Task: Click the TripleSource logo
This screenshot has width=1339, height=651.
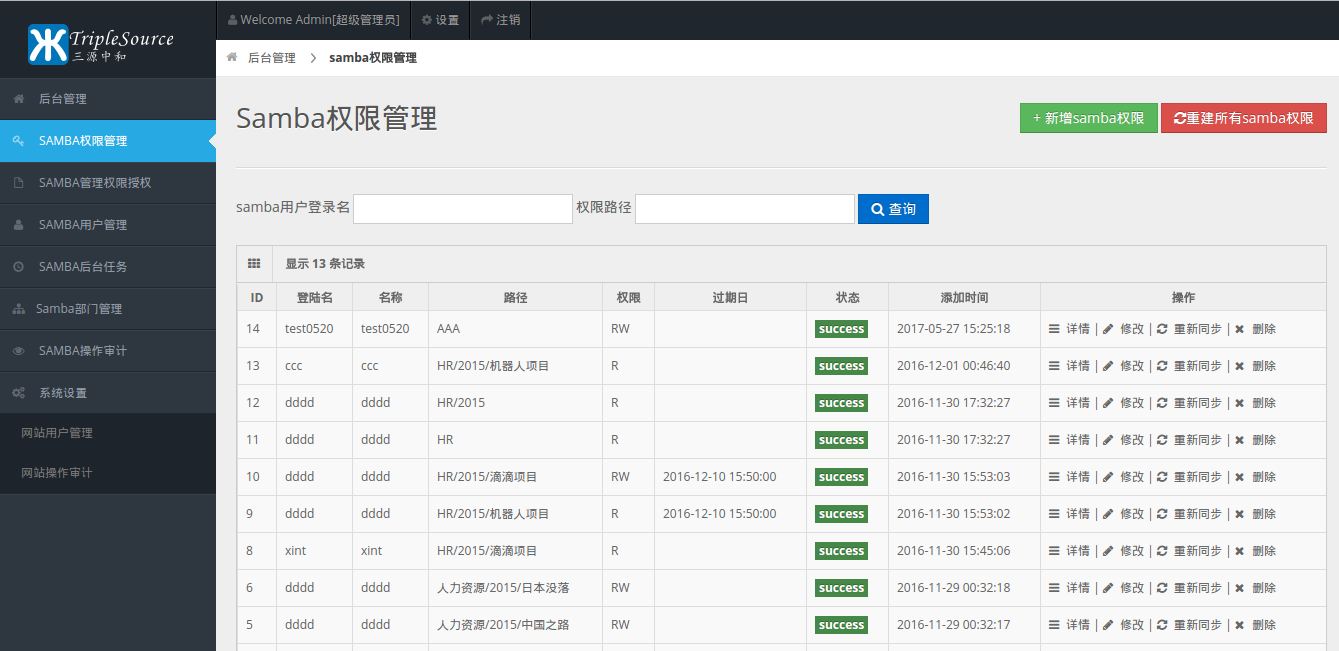Action: 101,43
